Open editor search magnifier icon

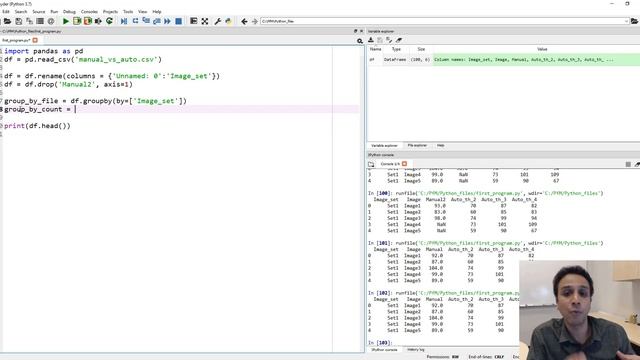(360, 41)
